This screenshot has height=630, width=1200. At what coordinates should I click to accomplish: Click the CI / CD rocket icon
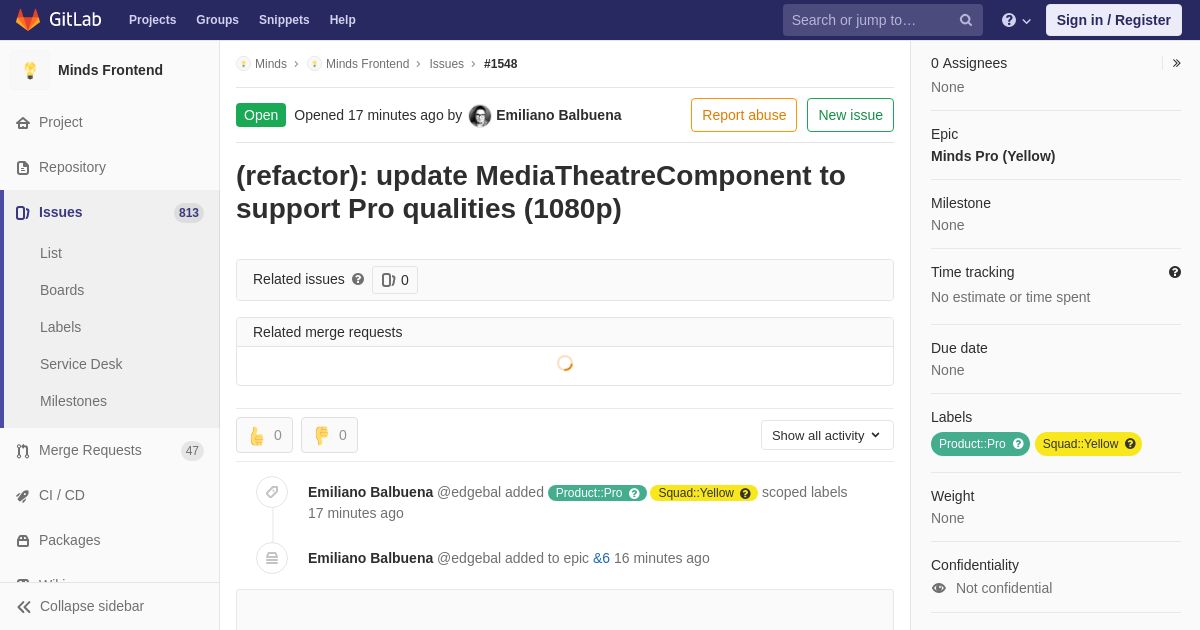(23, 495)
